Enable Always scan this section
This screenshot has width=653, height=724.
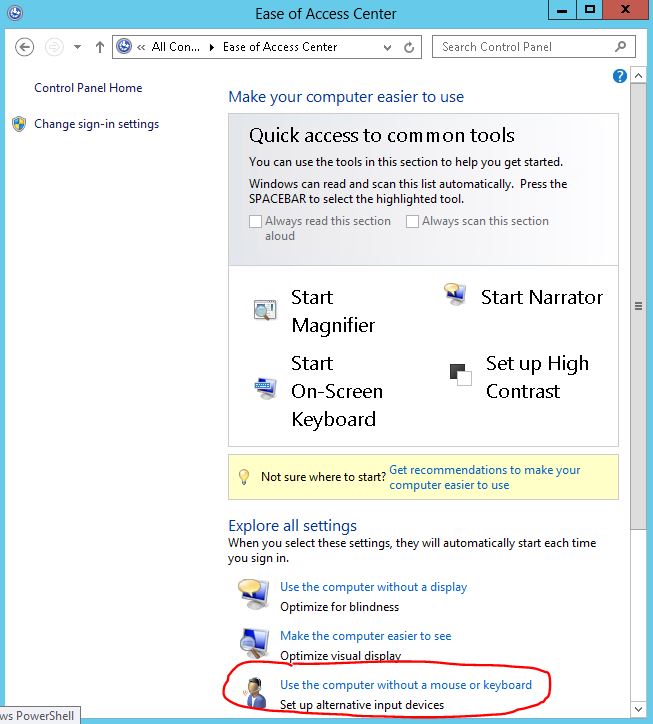(412, 222)
